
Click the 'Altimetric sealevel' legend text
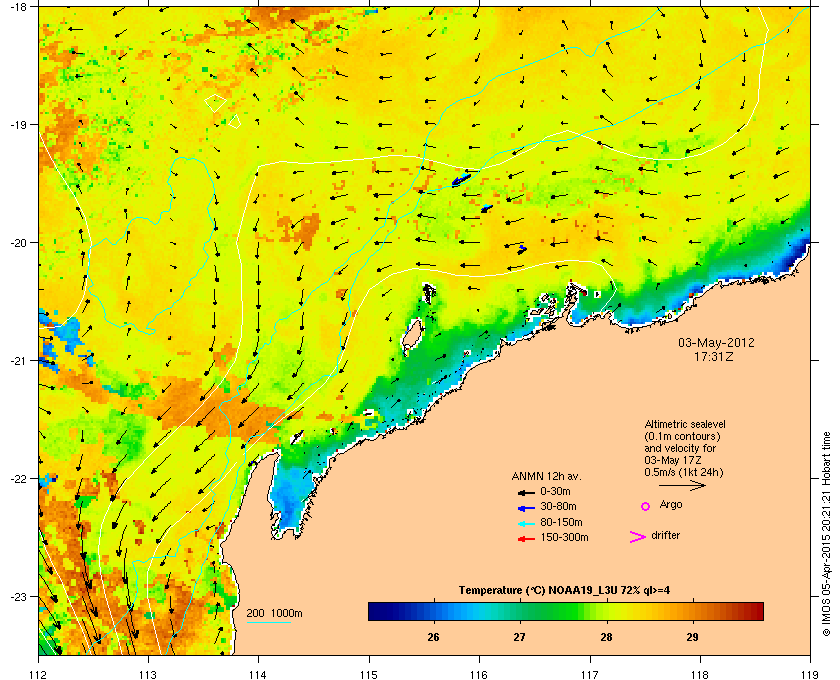[685, 424]
